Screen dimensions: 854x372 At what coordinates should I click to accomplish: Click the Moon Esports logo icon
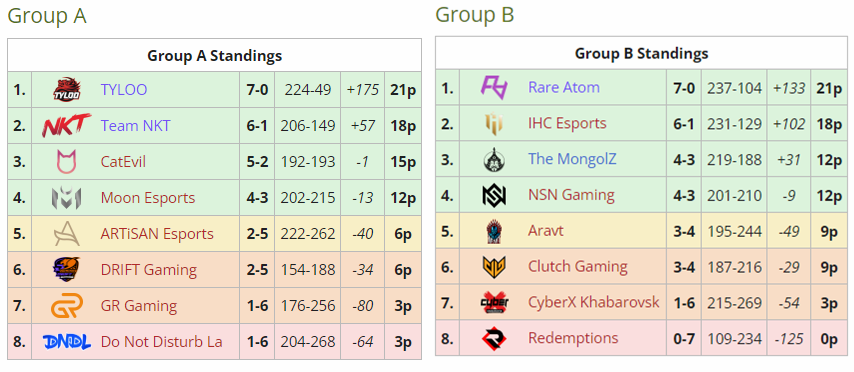[66, 198]
